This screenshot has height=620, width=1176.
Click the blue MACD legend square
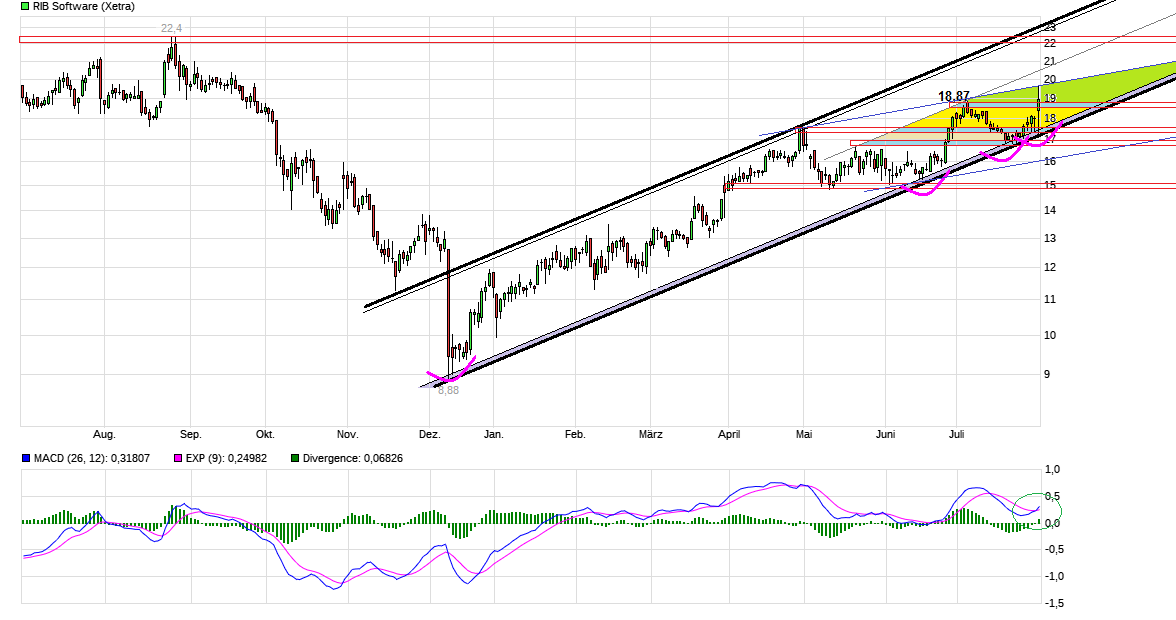(26, 458)
